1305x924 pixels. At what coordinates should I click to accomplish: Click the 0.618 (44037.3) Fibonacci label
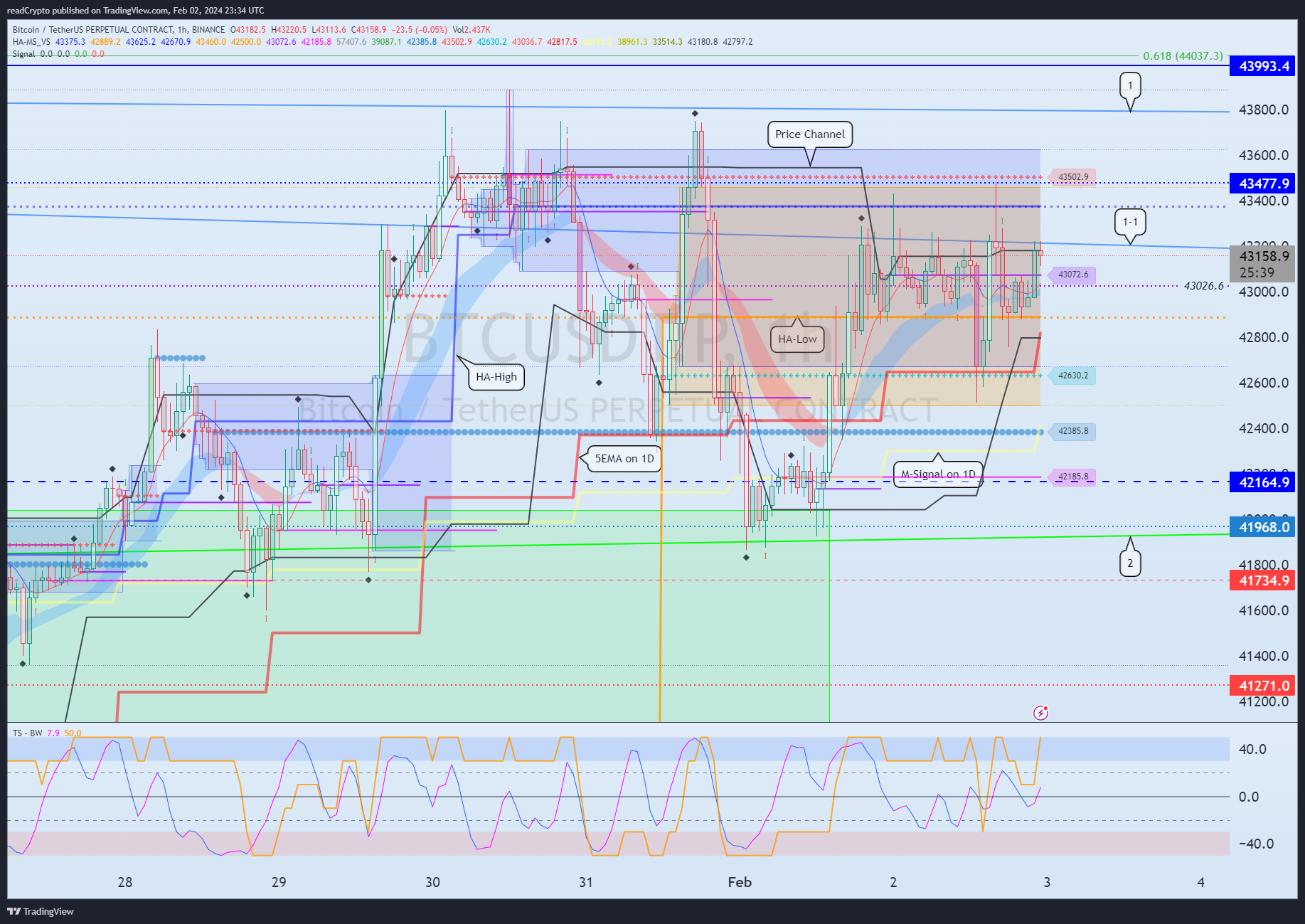tap(1183, 55)
